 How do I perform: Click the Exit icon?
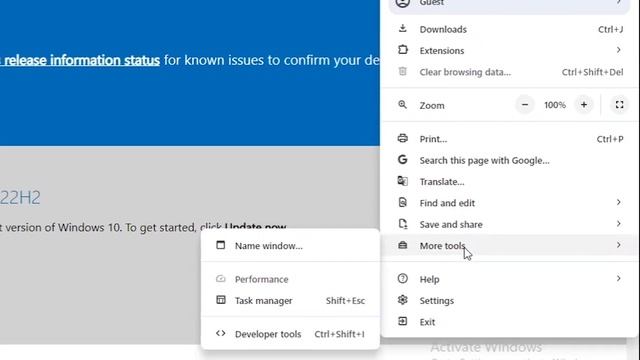click(x=402, y=321)
